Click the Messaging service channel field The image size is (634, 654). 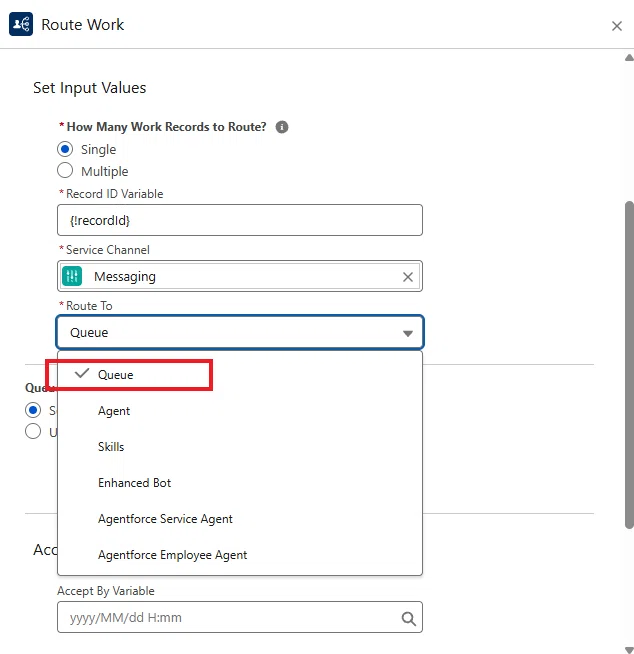tap(240, 276)
